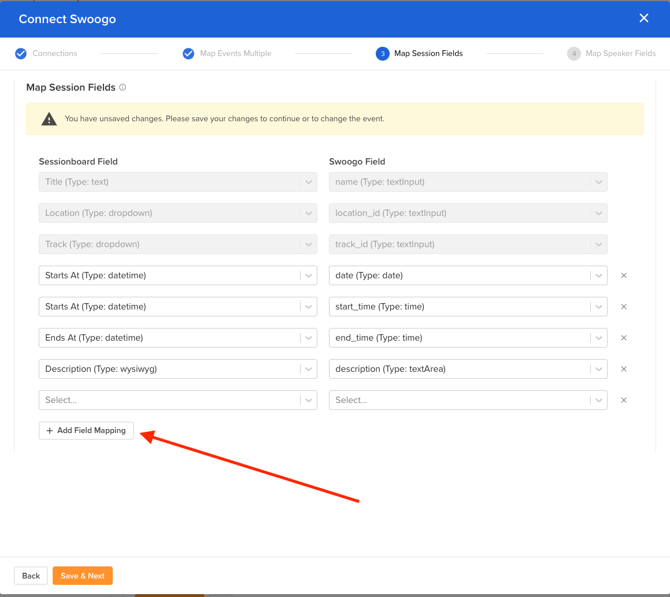Open the Description (Type: wysiwyg) dropdown
The height and width of the screenshot is (597, 670).
178,369
